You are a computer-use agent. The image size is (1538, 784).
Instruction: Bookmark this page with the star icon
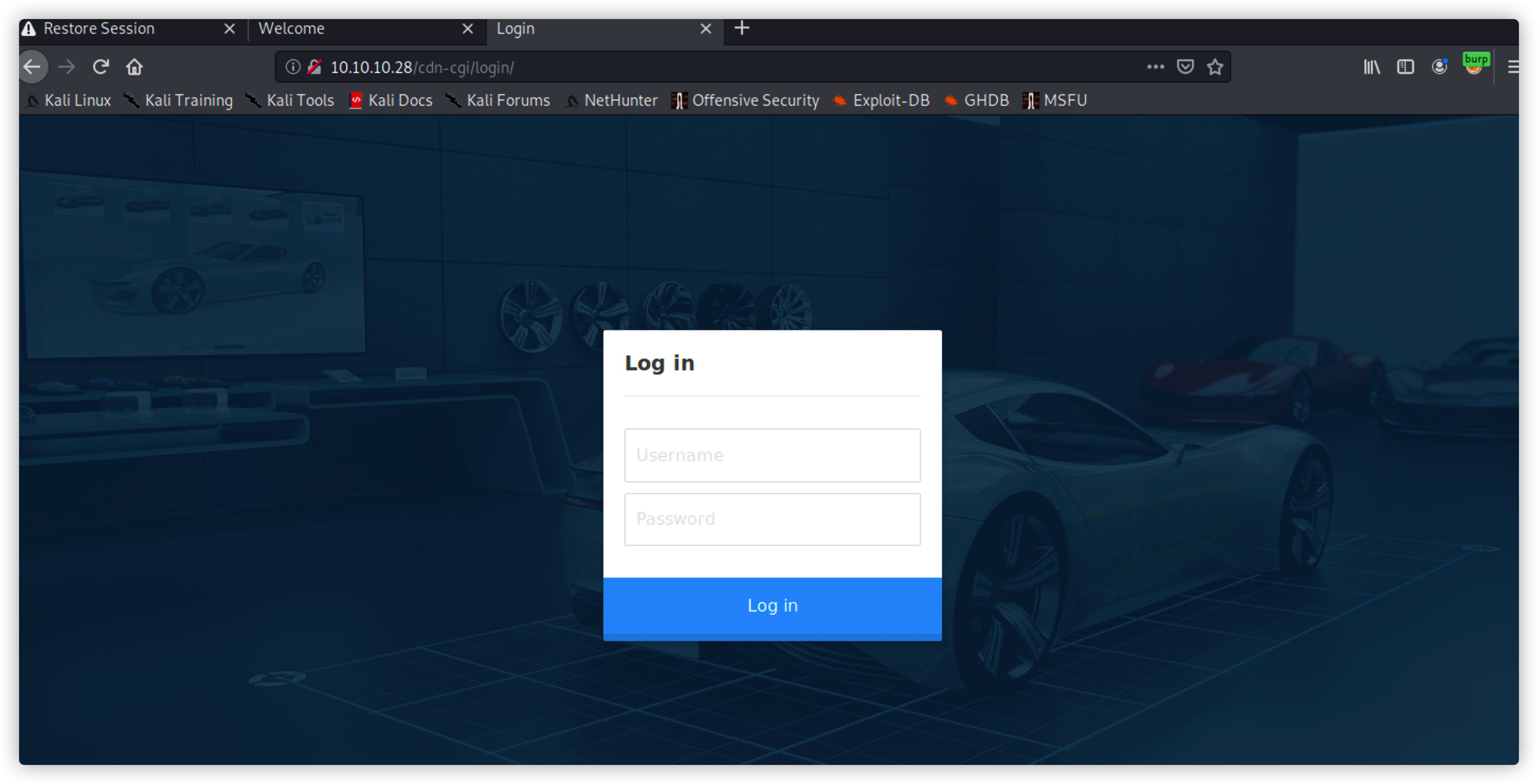(1215, 67)
